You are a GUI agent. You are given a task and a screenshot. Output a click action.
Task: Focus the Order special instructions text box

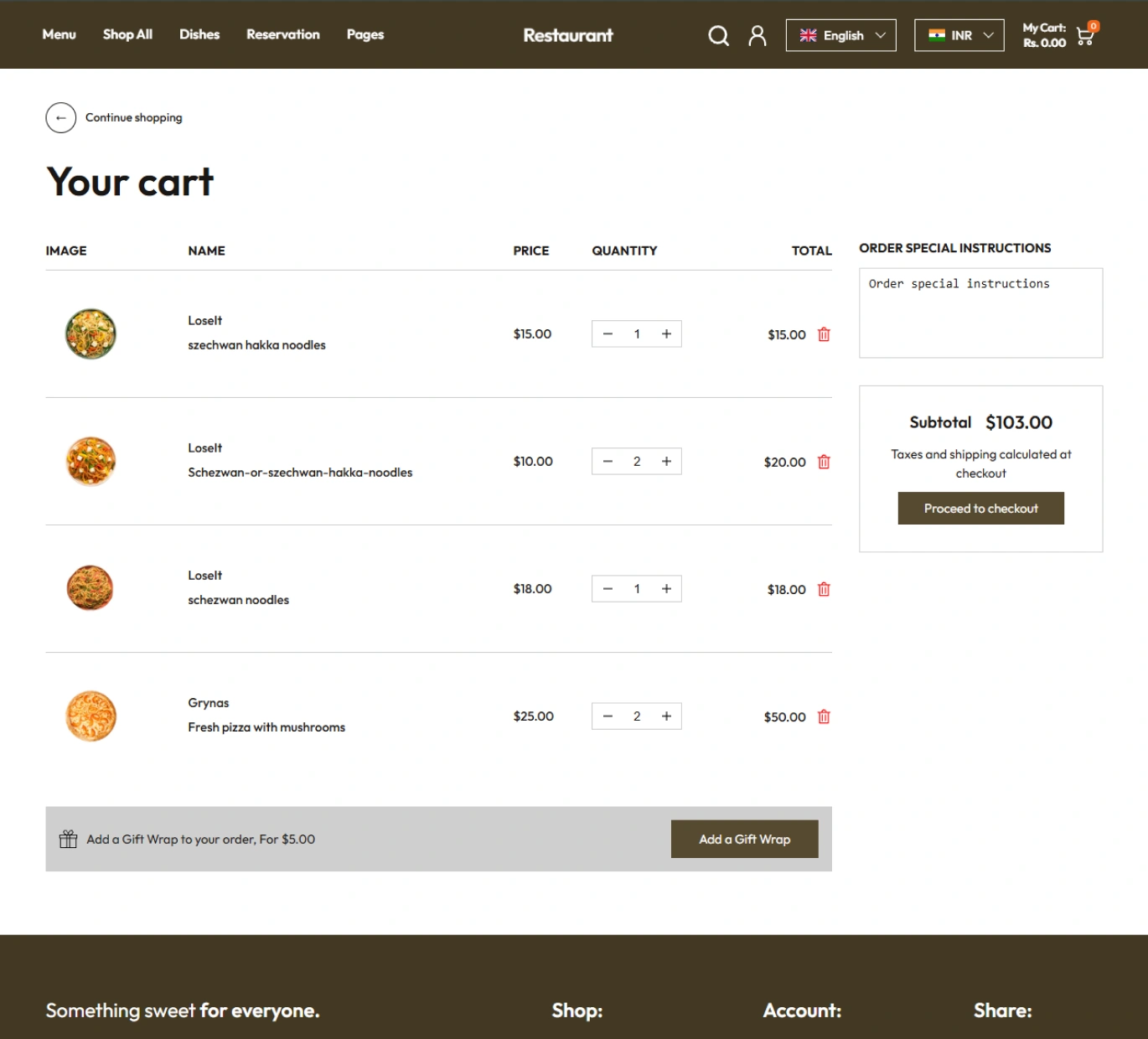(980, 313)
